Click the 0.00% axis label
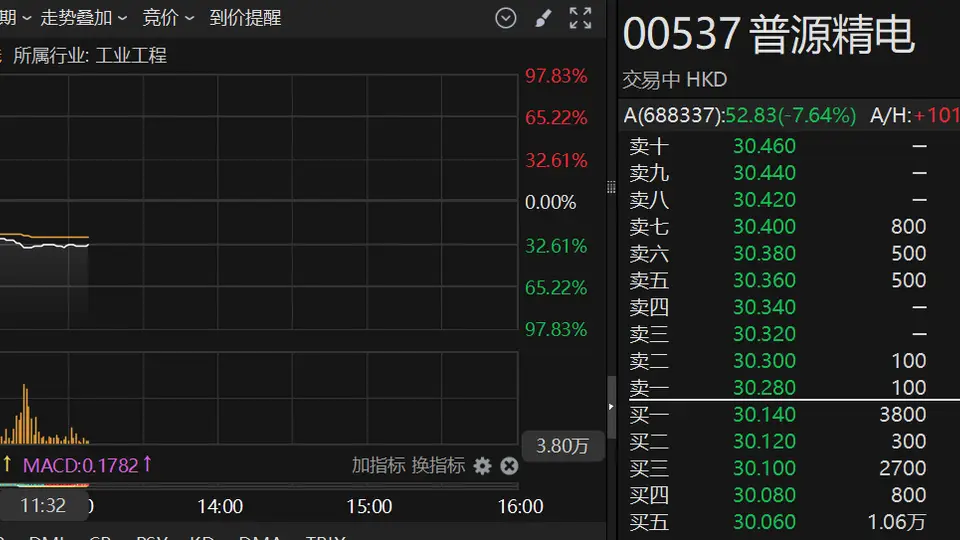The width and height of the screenshot is (960, 540). pos(550,202)
